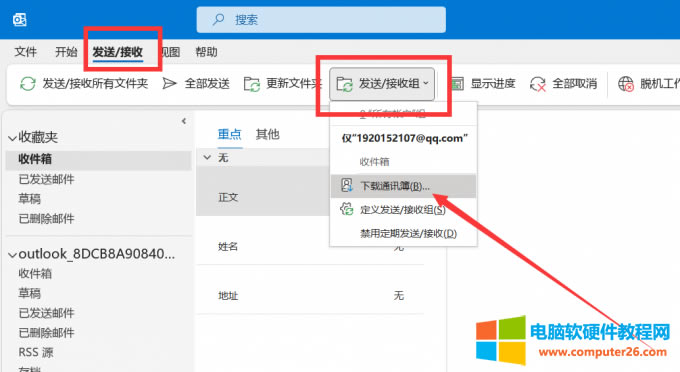Collapse the 收藏夹 folder group
The image size is (680, 372).
(x=12, y=138)
